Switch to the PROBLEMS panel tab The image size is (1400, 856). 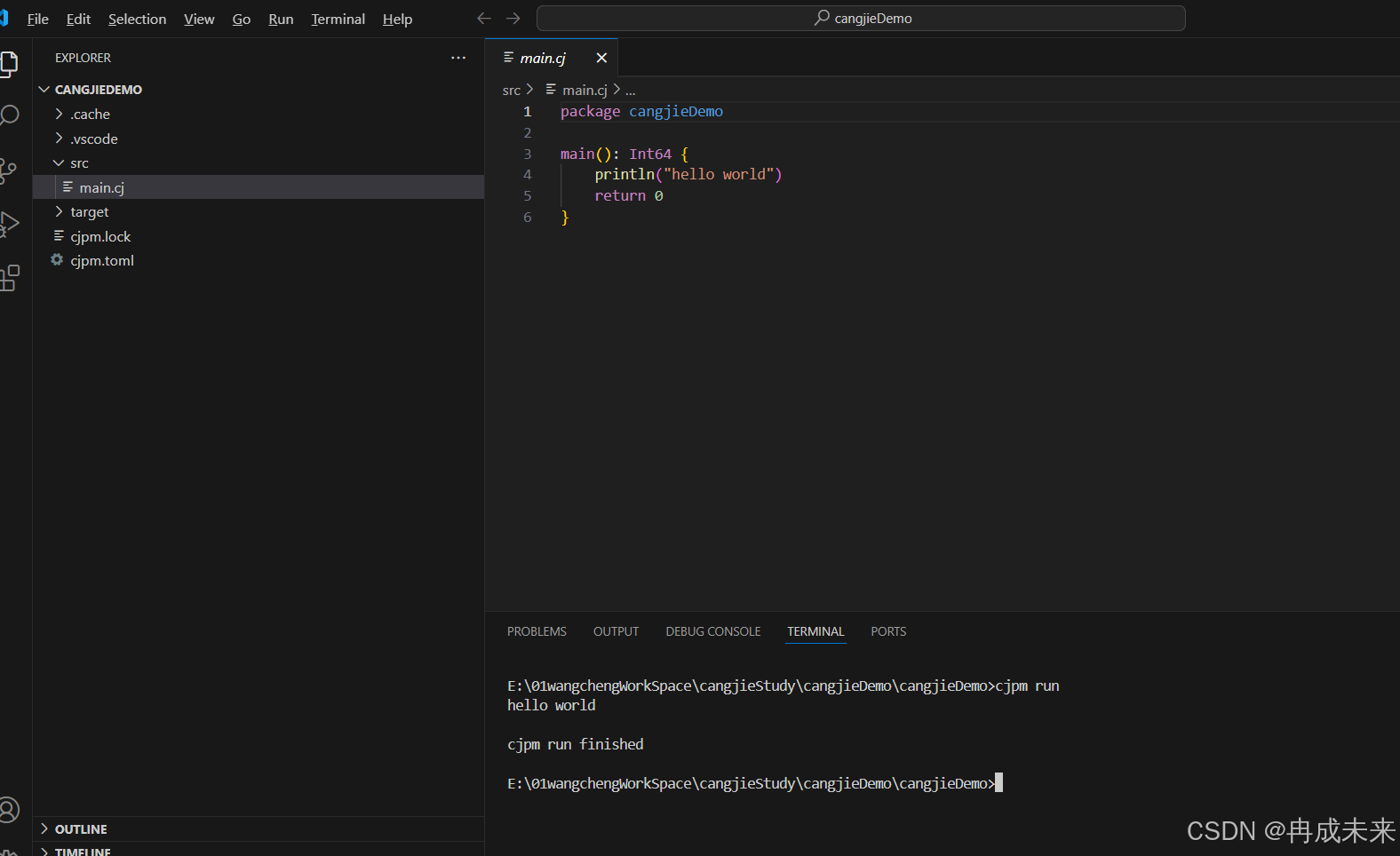tap(537, 631)
